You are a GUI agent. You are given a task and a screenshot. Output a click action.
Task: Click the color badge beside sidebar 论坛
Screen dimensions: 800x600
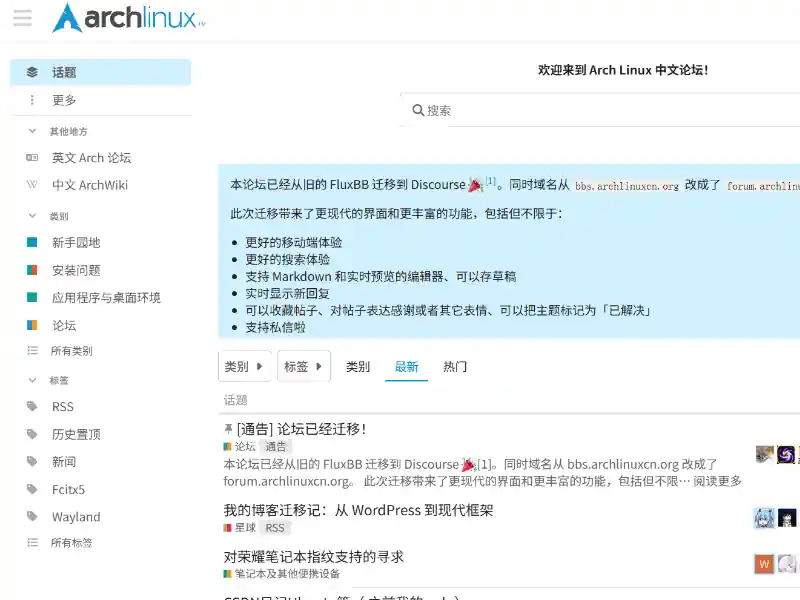point(32,324)
